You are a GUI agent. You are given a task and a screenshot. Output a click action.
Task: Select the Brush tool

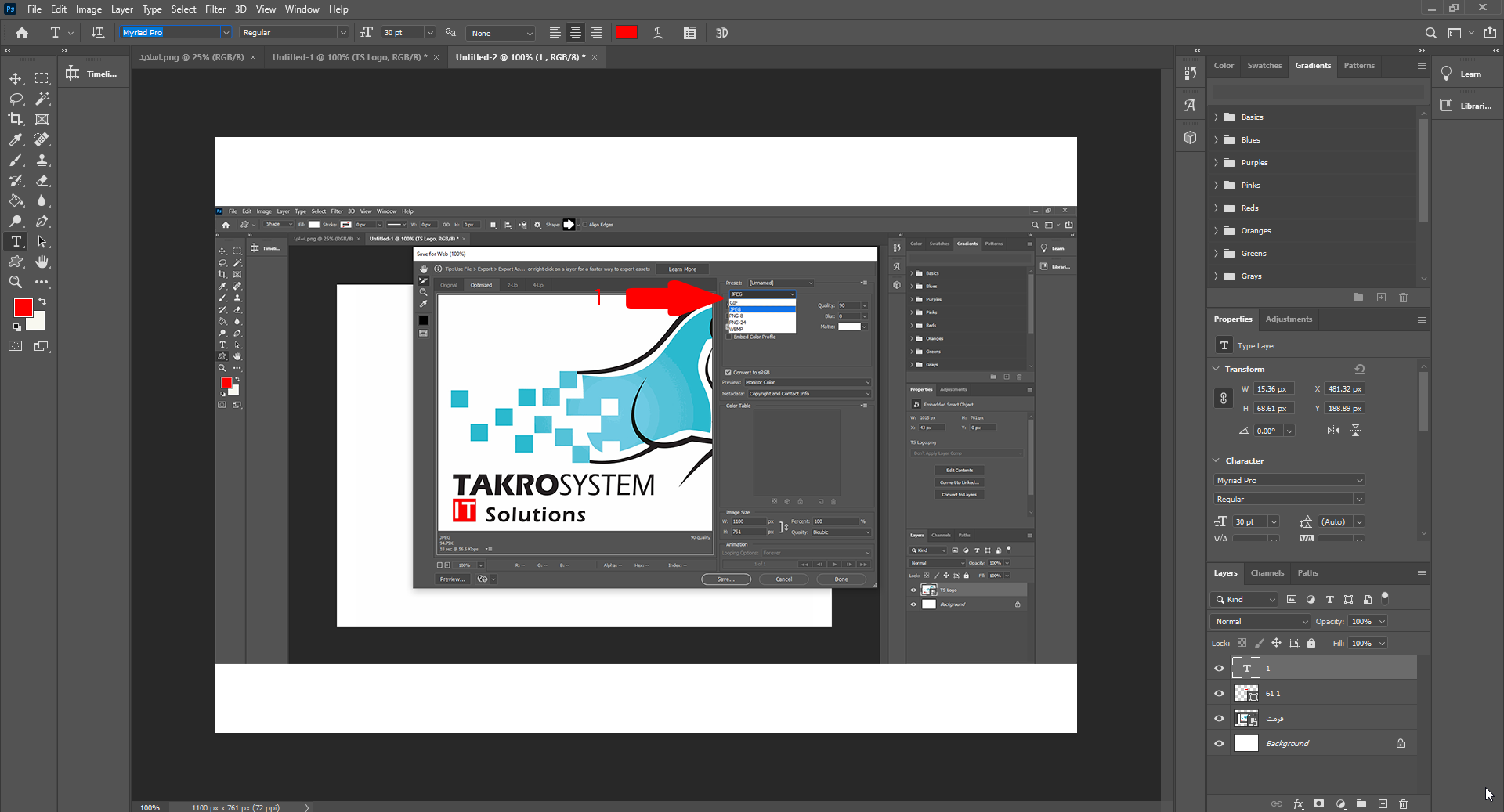point(16,160)
